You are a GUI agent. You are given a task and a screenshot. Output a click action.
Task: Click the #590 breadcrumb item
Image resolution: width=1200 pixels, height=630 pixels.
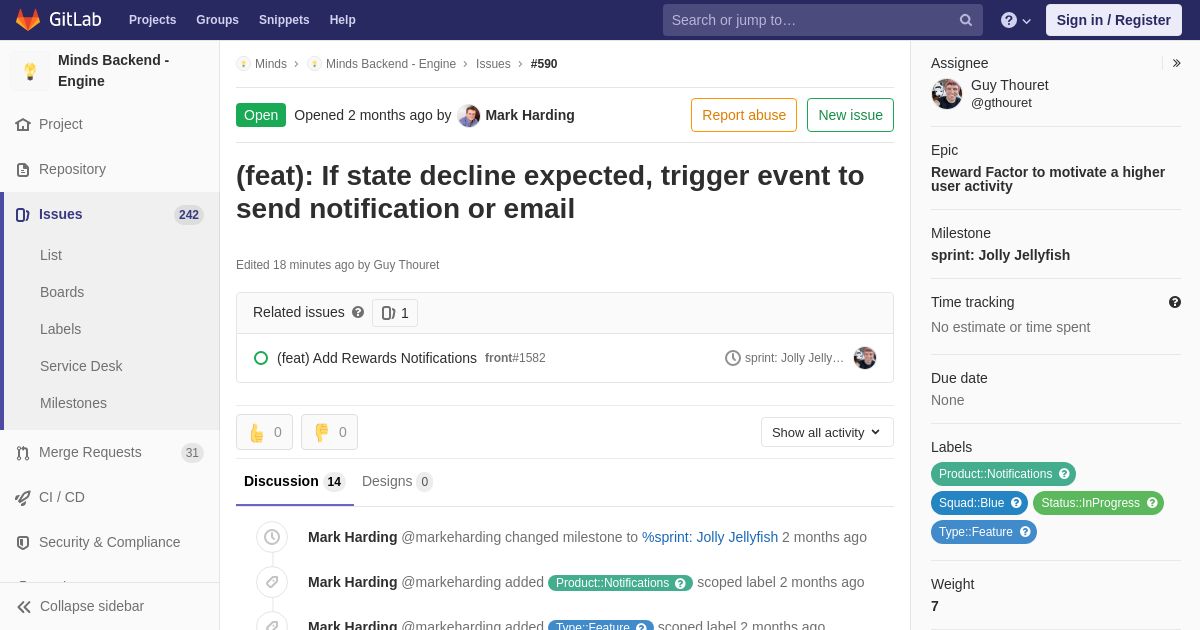(544, 64)
